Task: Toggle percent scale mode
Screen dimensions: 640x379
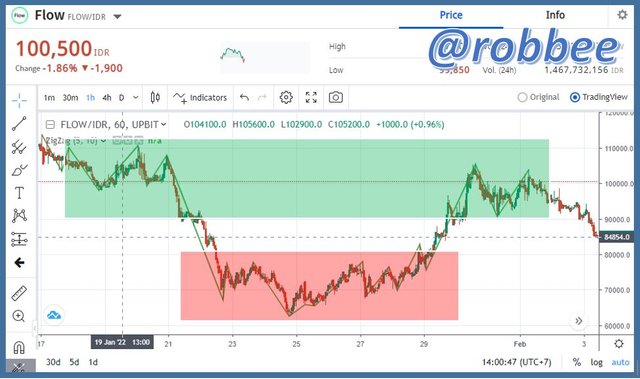Action: point(576,362)
